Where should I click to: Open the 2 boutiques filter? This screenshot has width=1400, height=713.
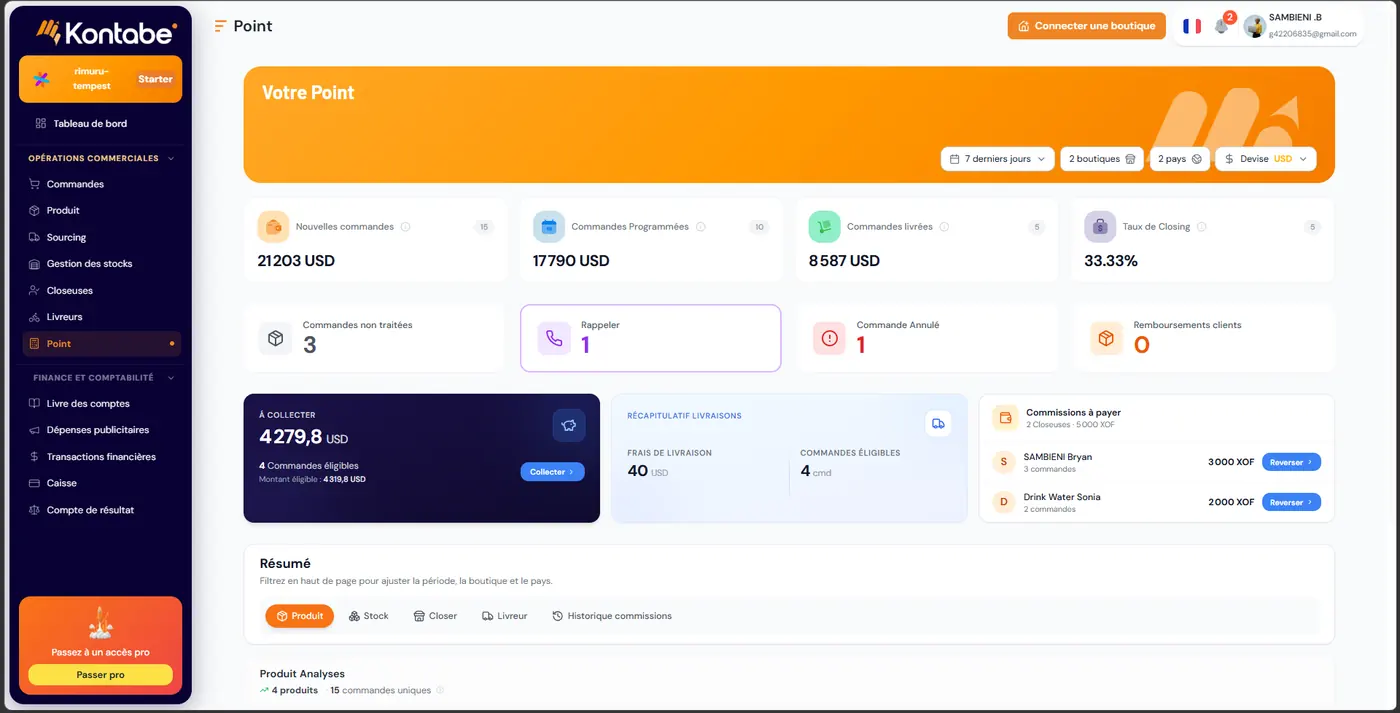point(1102,159)
